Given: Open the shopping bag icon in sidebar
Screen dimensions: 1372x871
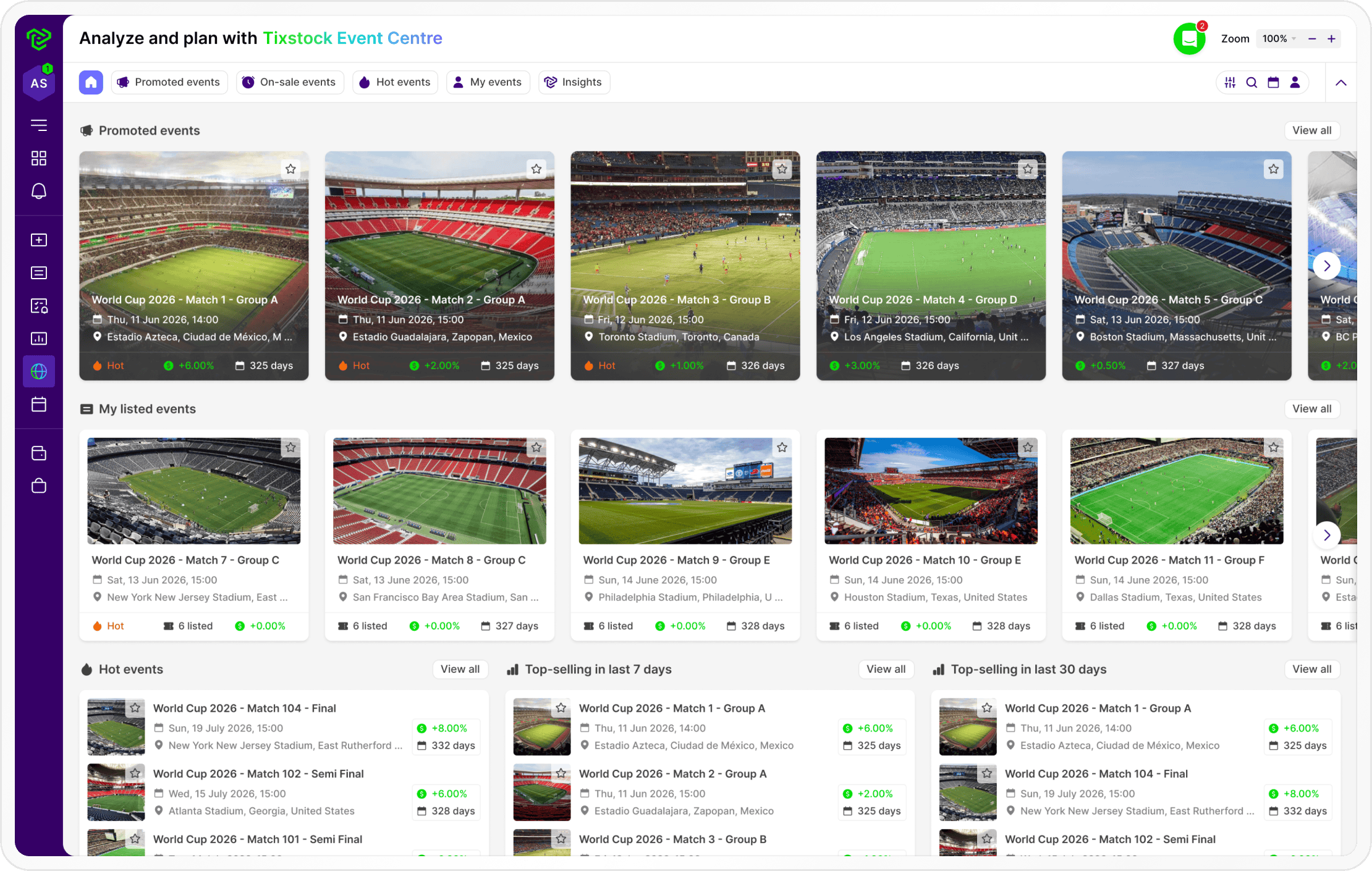Looking at the screenshot, I should 39,486.
